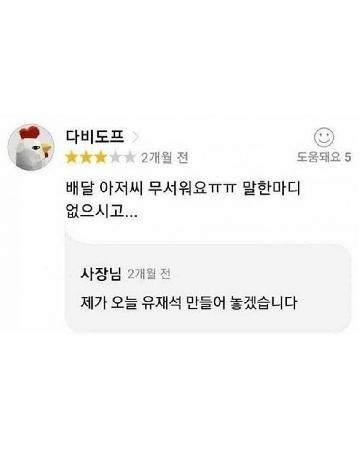The image size is (360, 449).
Task: Toggle the 도움돼요 helpful label
Action: [x=319, y=157]
